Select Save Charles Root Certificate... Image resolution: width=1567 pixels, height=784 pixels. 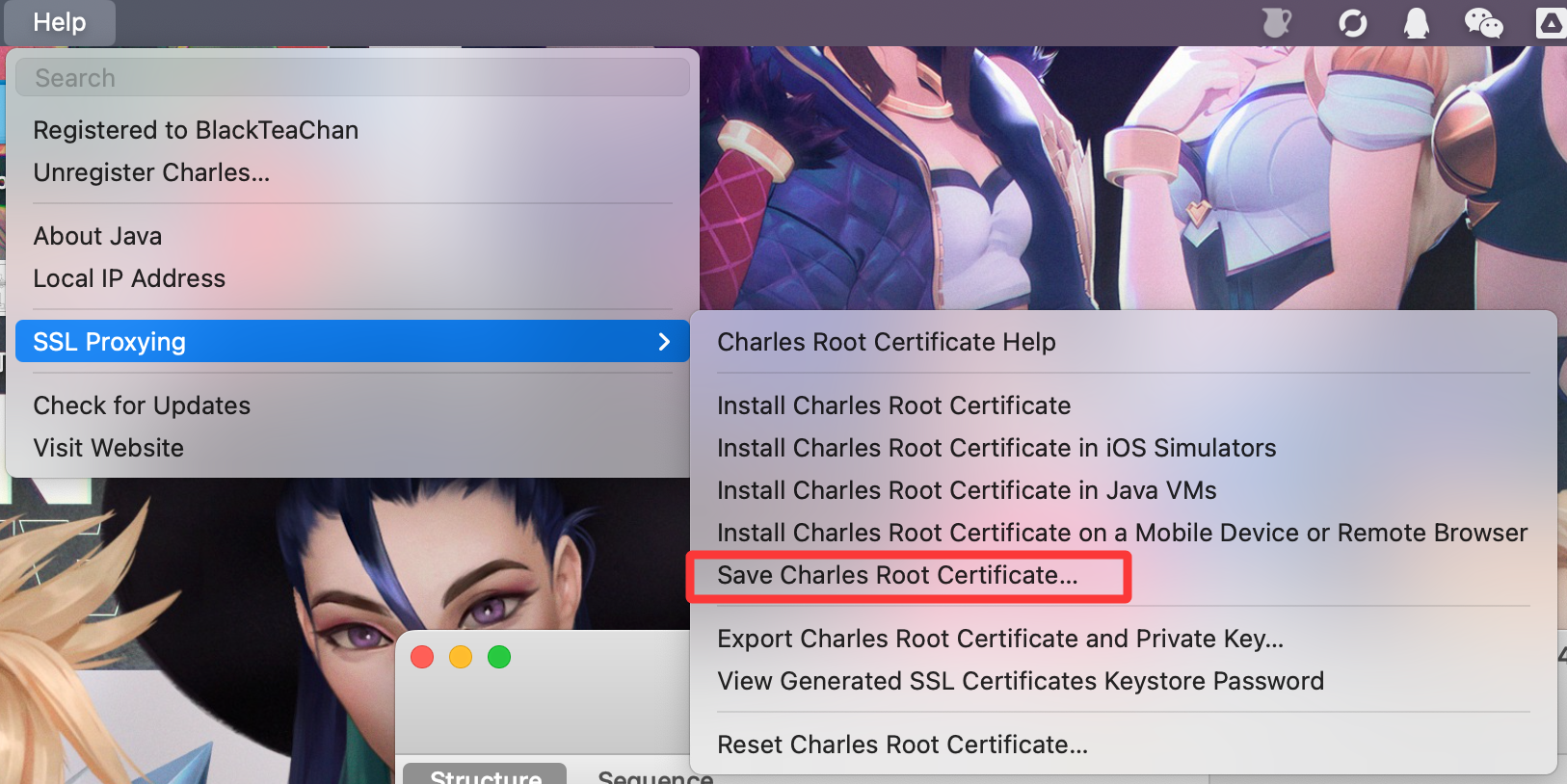(897, 576)
